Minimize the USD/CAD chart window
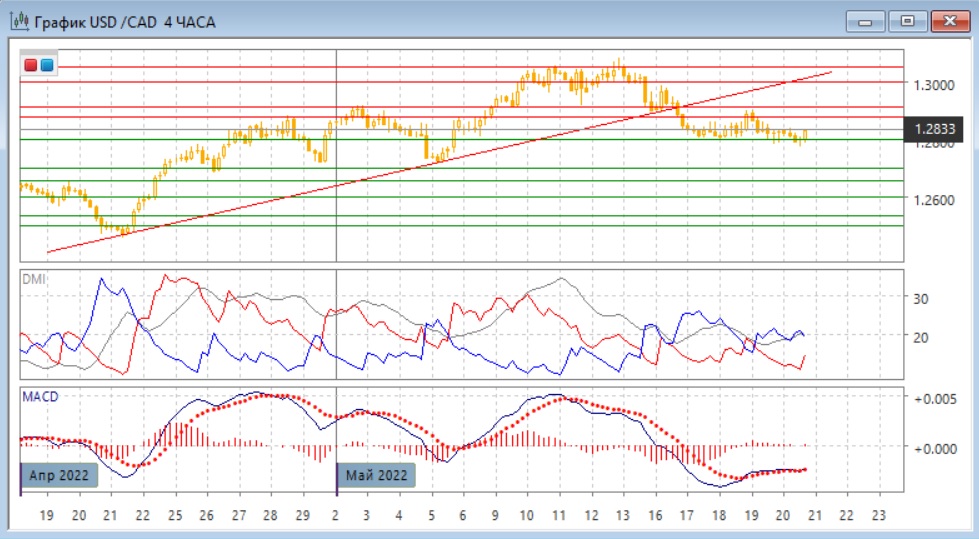 (x=865, y=21)
